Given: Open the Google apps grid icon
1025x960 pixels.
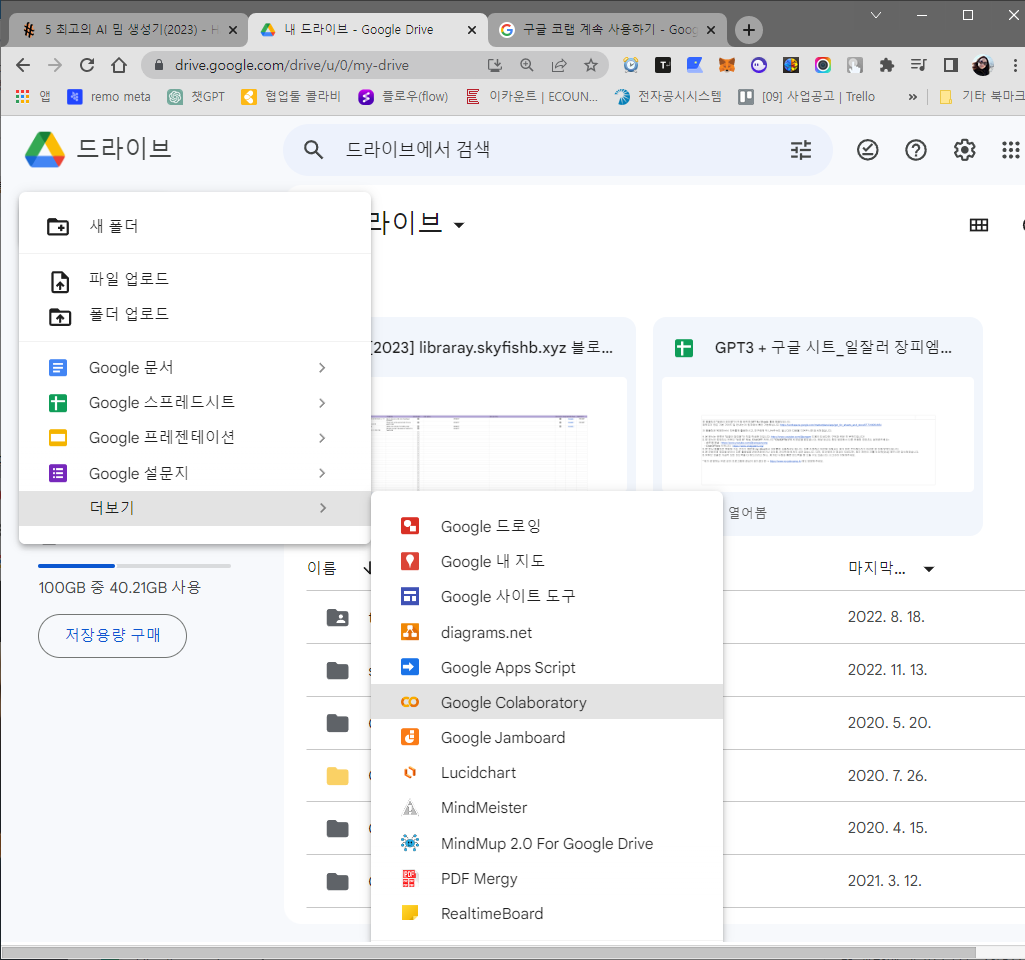Looking at the screenshot, I should point(1011,150).
